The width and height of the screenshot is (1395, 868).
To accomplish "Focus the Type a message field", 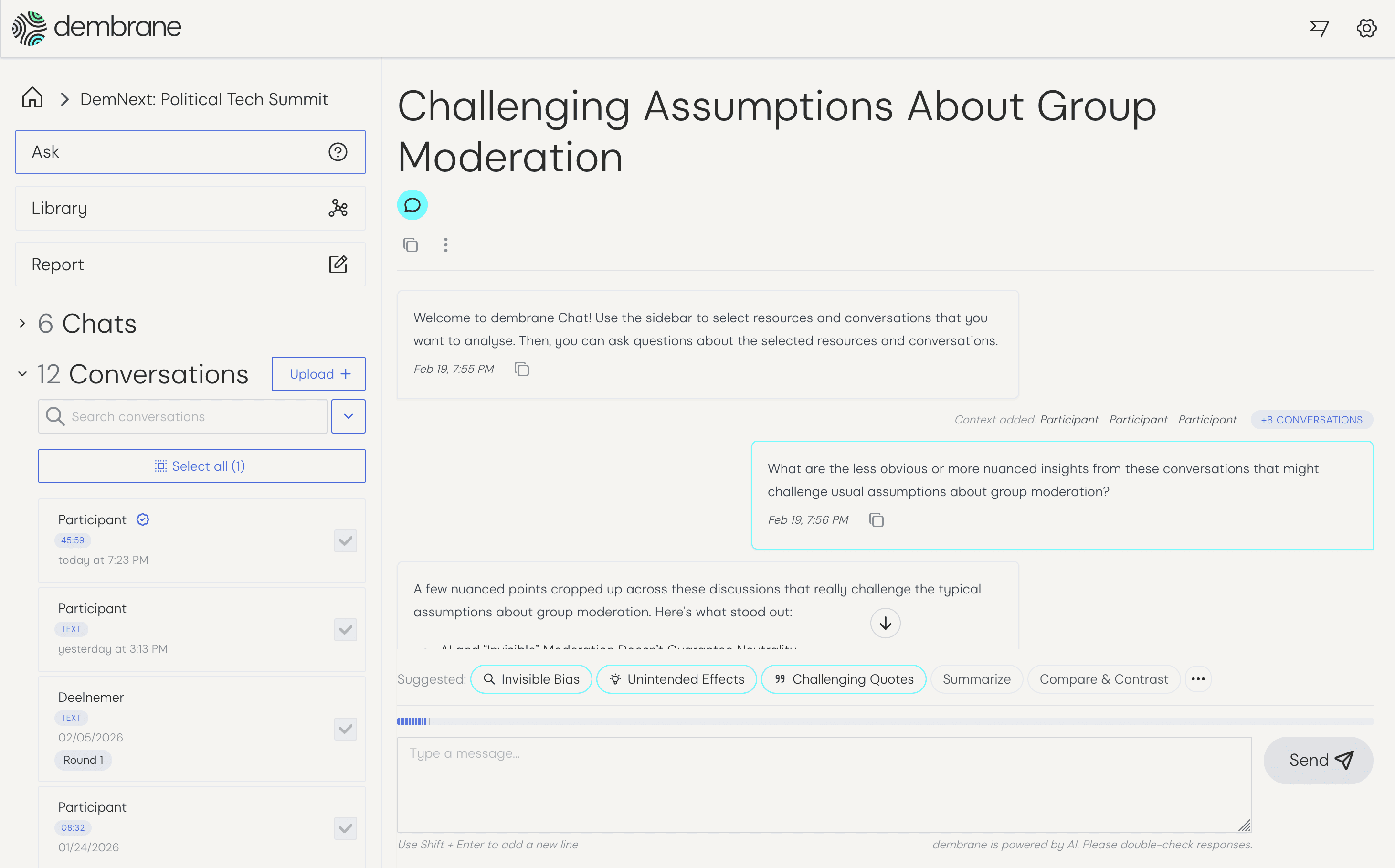I will pyautogui.click(x=824, y=784).
